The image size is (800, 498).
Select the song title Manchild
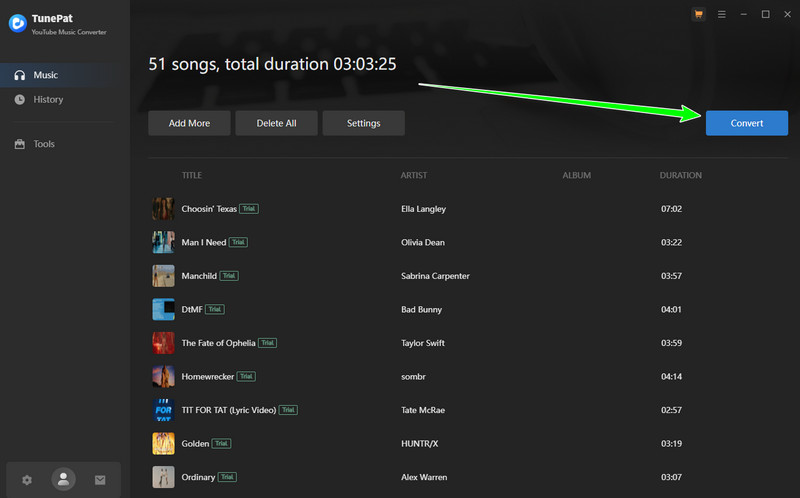coord(199,276)
